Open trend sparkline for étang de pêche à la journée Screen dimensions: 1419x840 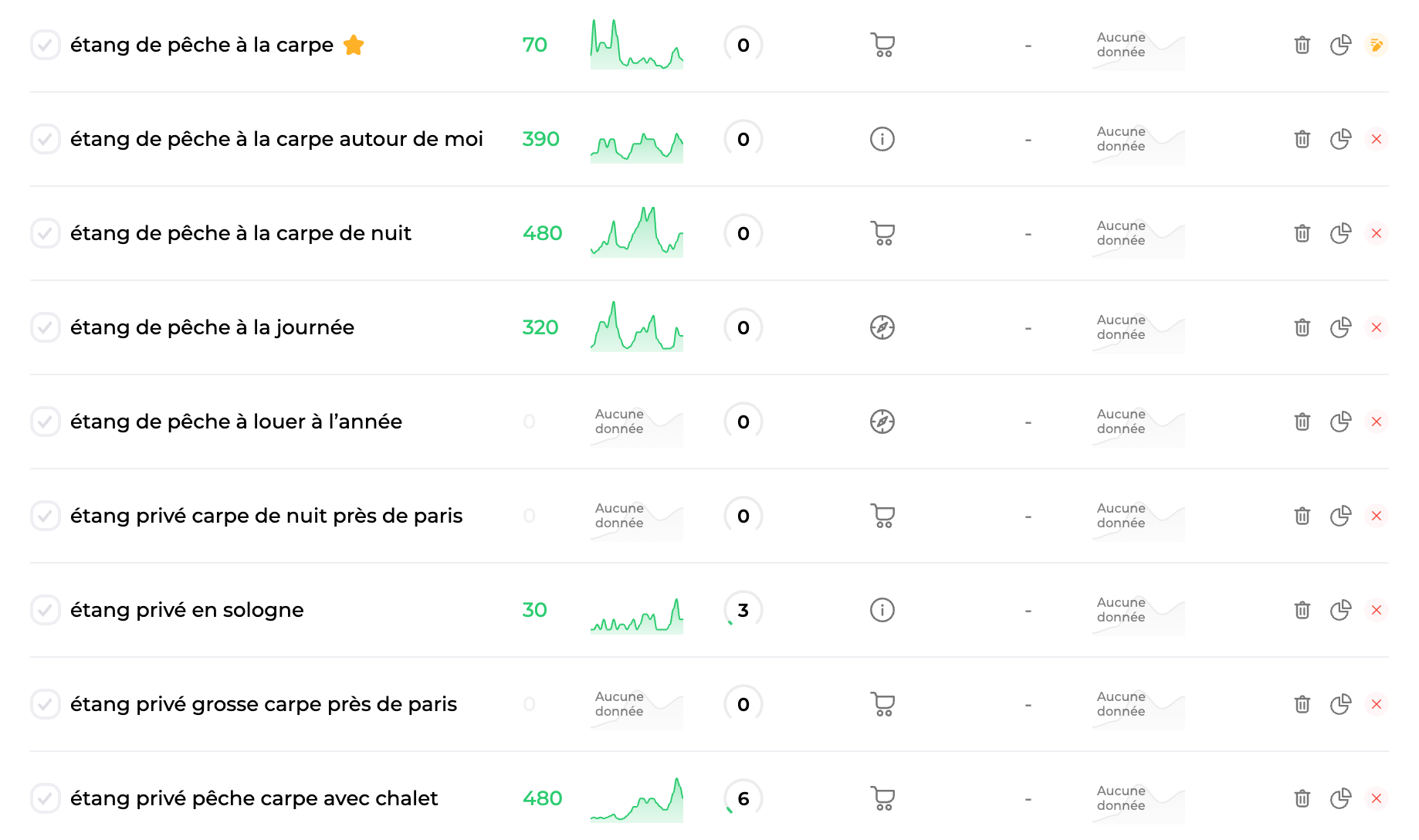(x=637, y=327)
